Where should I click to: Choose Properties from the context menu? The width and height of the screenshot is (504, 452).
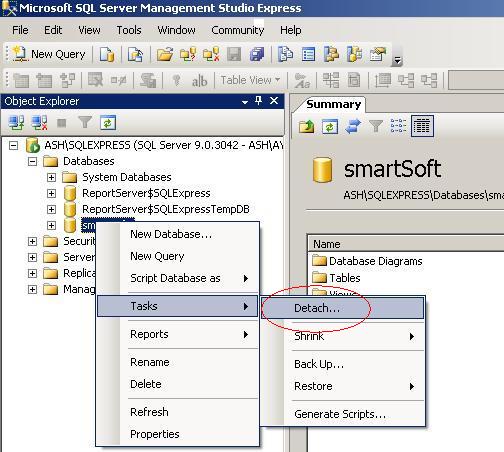click(155, 434)
